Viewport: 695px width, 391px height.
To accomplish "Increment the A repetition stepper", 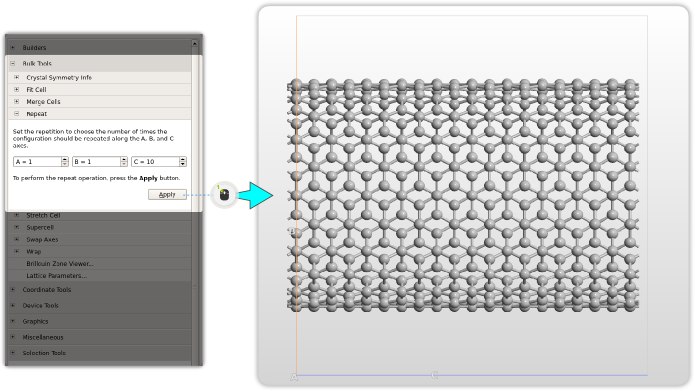I will pyautogui.click(x=65, y=159).
